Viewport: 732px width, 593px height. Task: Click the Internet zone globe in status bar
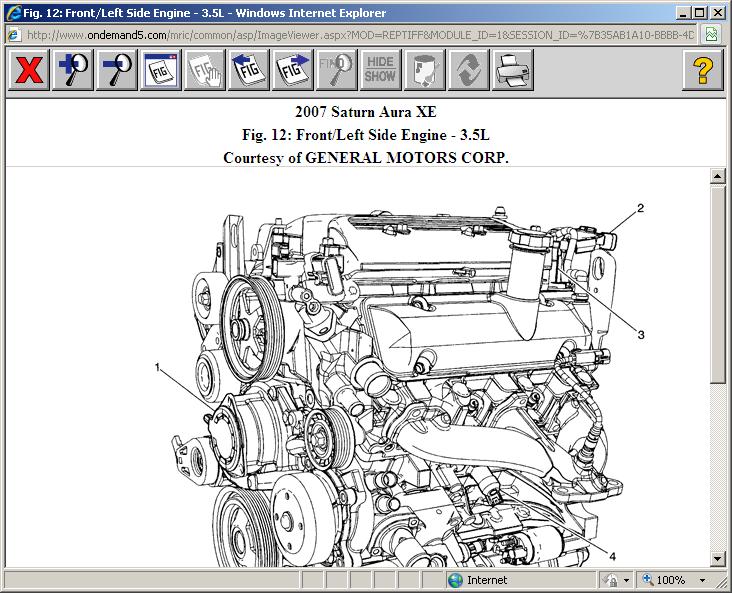[455, 580]
